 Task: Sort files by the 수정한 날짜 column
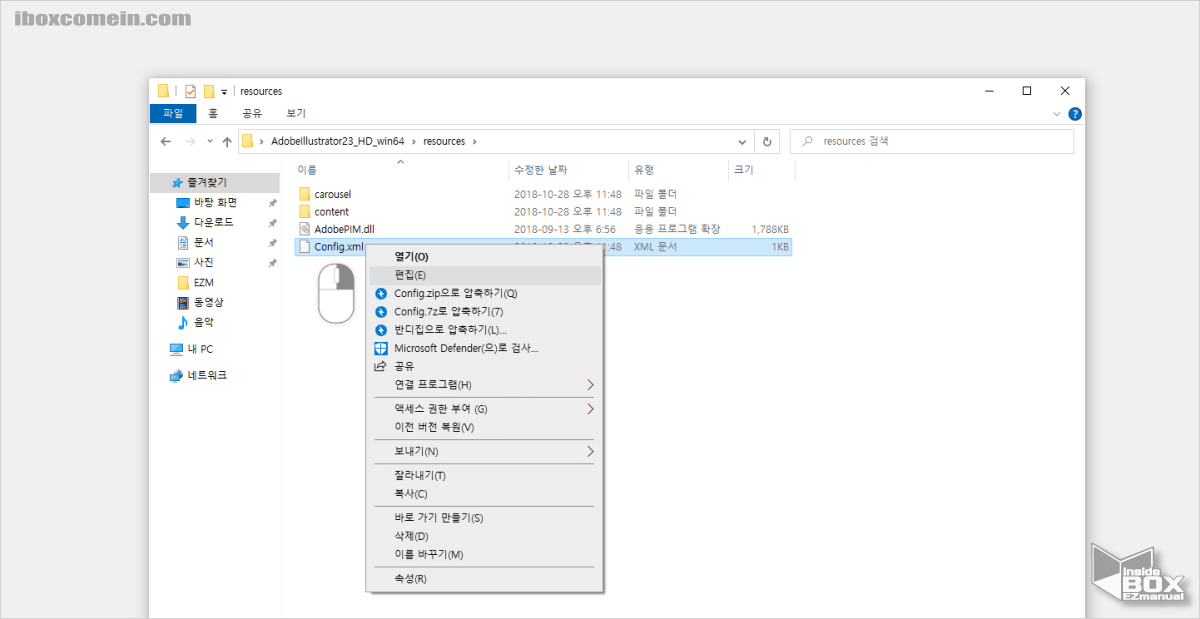(x=543, y=170)
